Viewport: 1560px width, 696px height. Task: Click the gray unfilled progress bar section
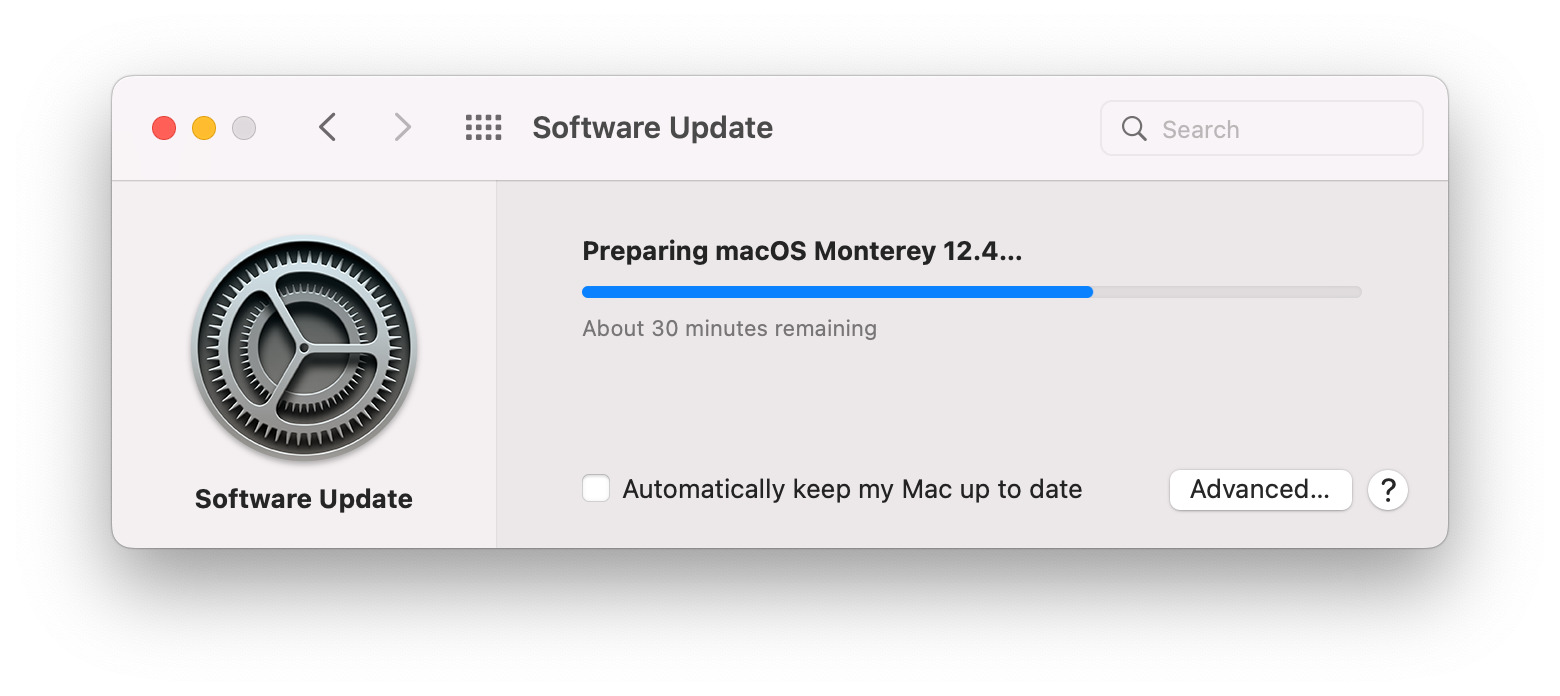click(1226, 292)
